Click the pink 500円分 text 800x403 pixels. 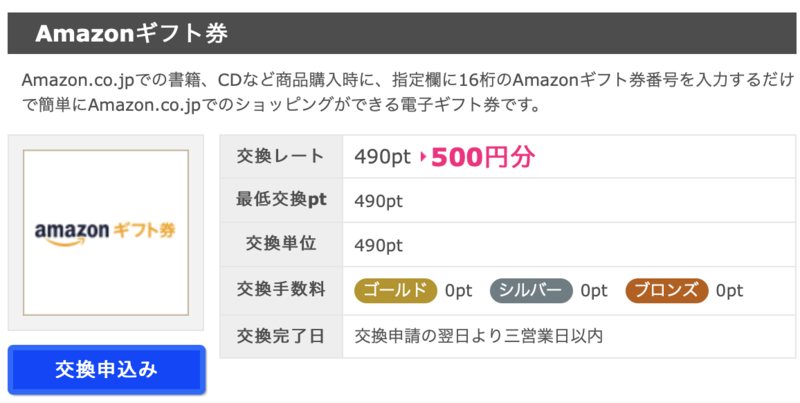483,157
